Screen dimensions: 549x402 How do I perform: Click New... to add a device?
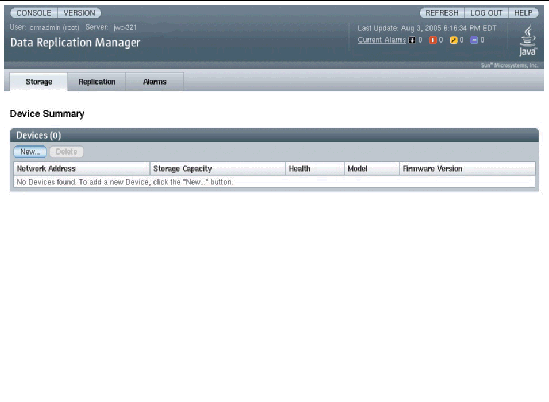[30, 152]
